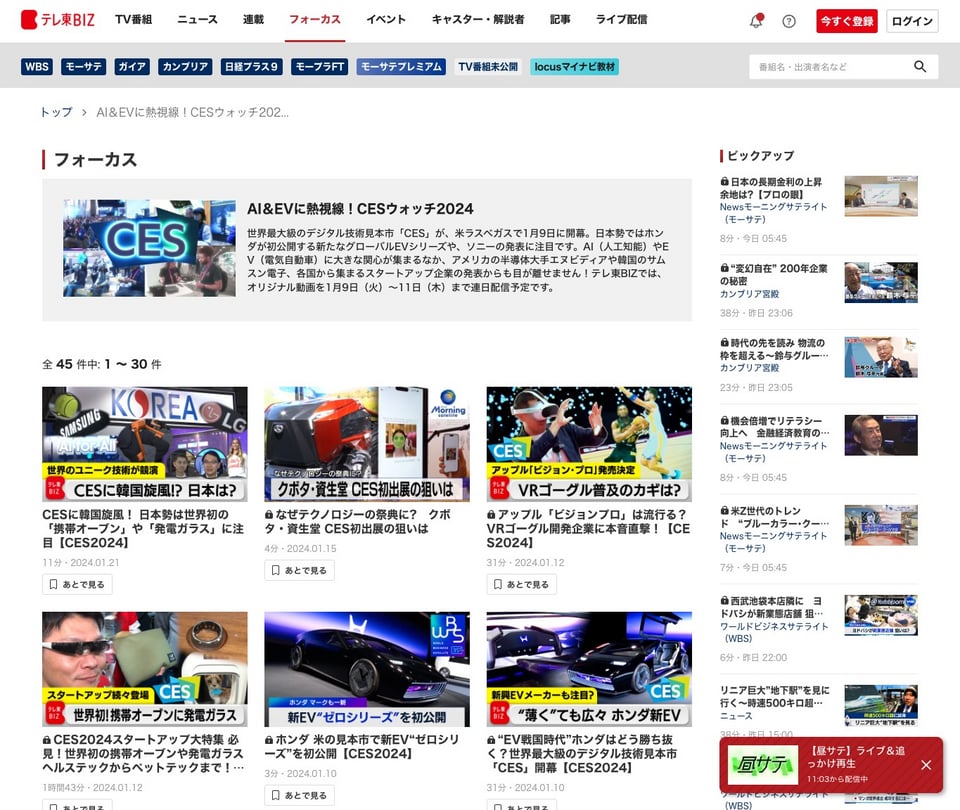Open the 連載 menu
Viewport: 960px width, 810px height.
click(x=253, y=20)
